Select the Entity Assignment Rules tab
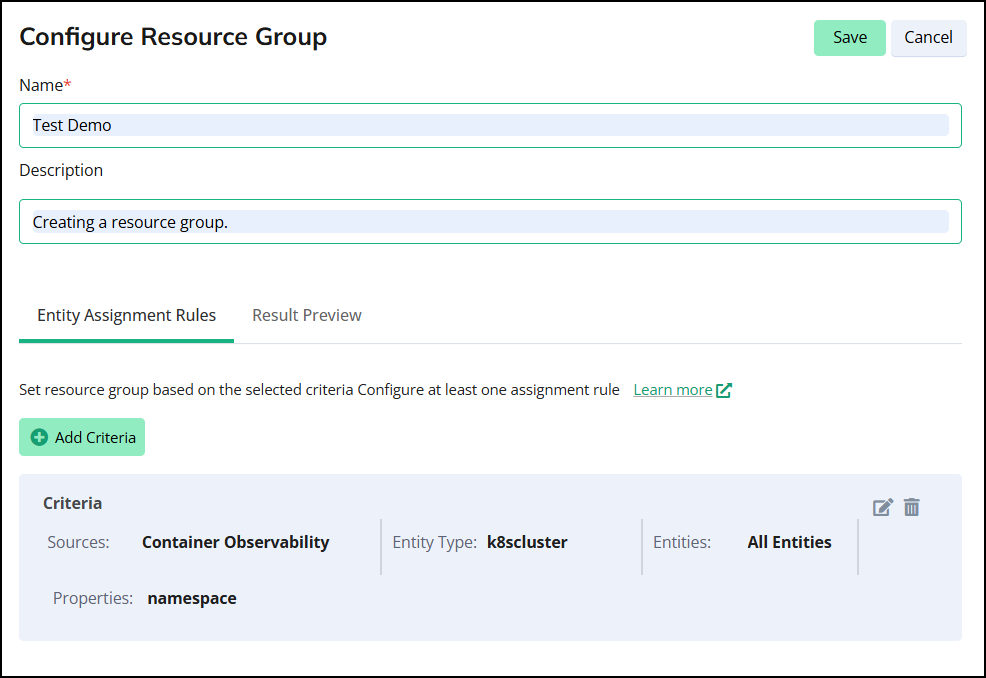 coord(126,315)
